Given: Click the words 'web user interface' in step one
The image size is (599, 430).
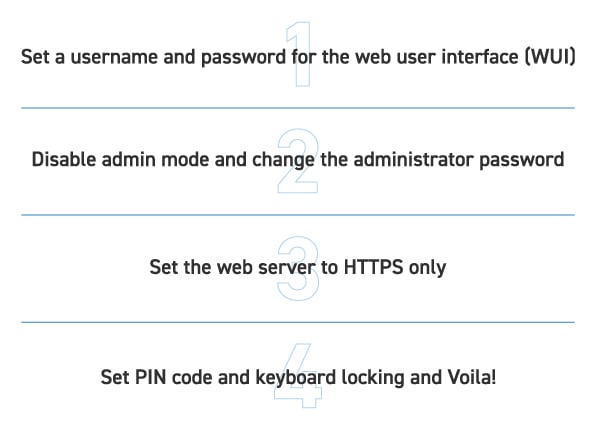Looking at the screenshot, I should 437,57.
